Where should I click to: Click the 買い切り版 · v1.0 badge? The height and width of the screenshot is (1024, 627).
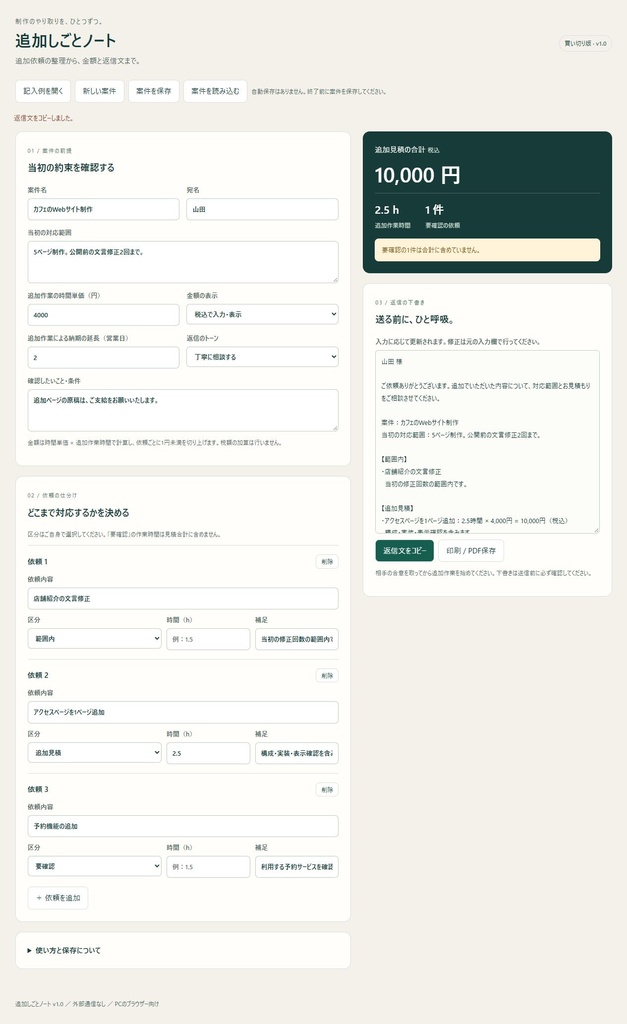(x=585, y=44)
